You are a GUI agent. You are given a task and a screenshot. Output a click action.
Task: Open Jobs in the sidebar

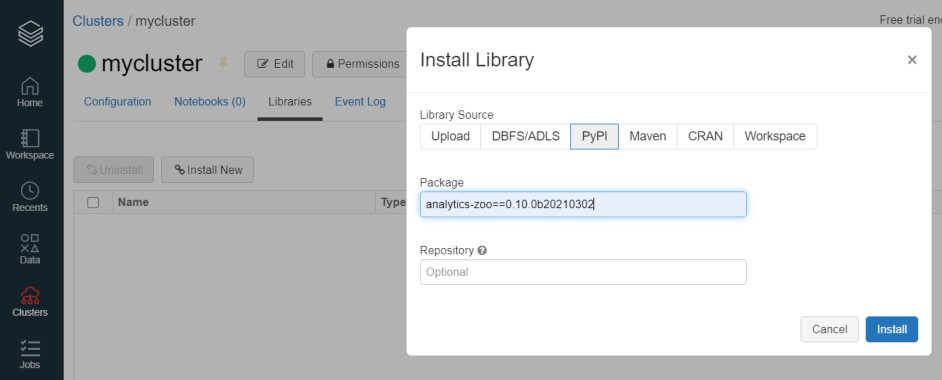tap(30, 354)
